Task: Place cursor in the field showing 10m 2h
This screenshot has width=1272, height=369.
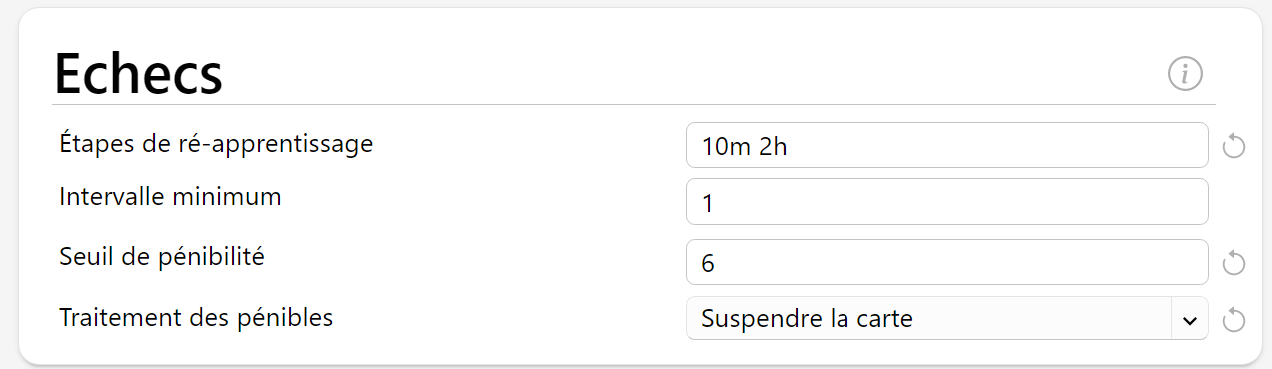Action: [x=947, y=146]
